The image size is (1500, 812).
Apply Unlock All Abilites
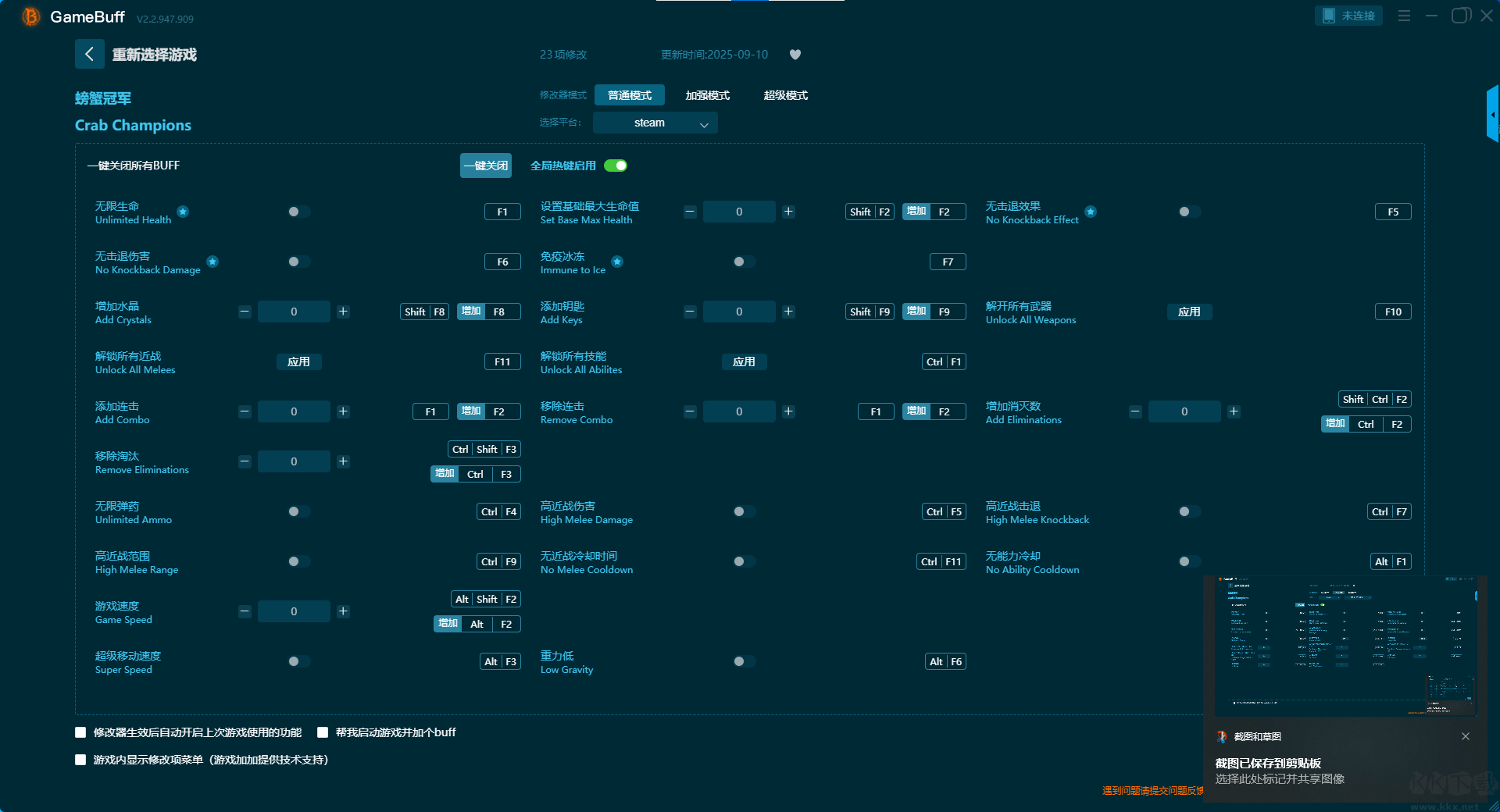pos(744,361)
